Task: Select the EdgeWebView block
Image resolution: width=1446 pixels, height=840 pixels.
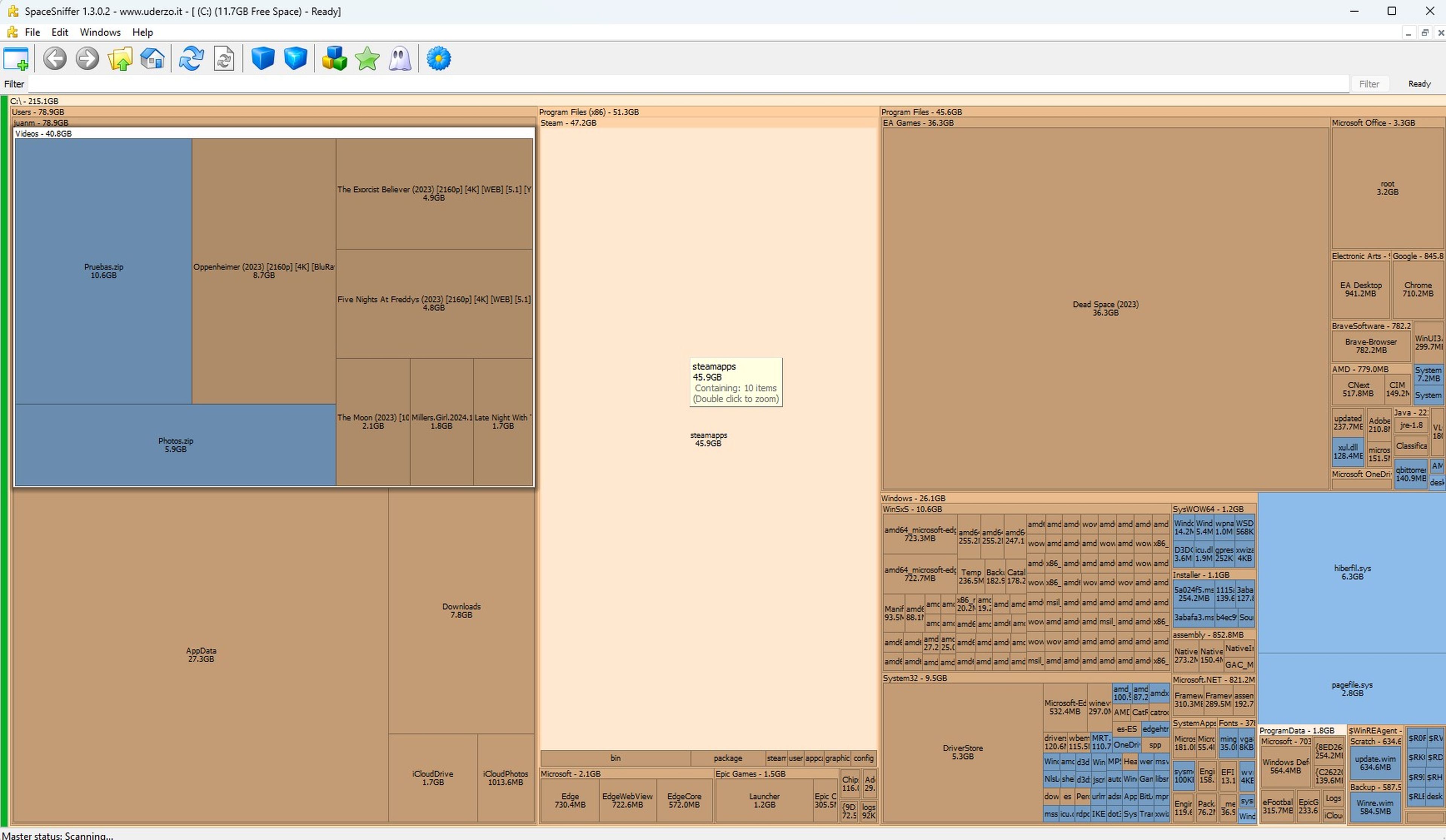Action: (627, 800)
